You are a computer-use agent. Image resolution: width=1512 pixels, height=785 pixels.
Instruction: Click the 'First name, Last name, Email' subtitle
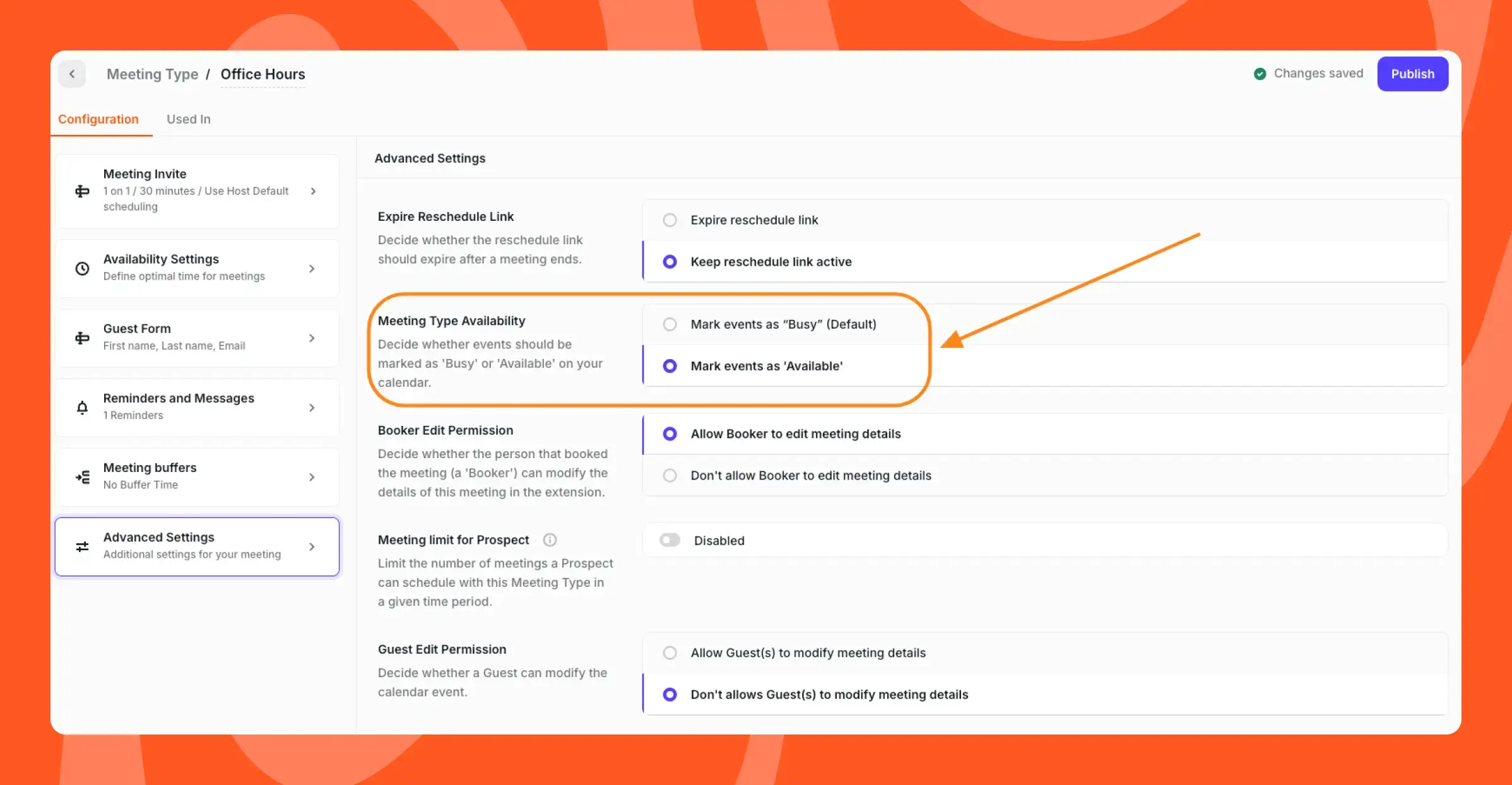pos(174,346)
